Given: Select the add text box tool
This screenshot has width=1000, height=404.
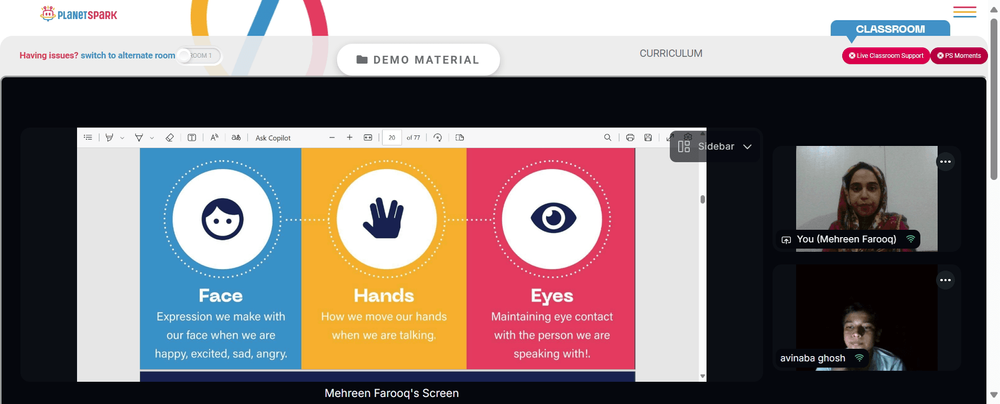Looking at the screenshot, I should 191,137.
